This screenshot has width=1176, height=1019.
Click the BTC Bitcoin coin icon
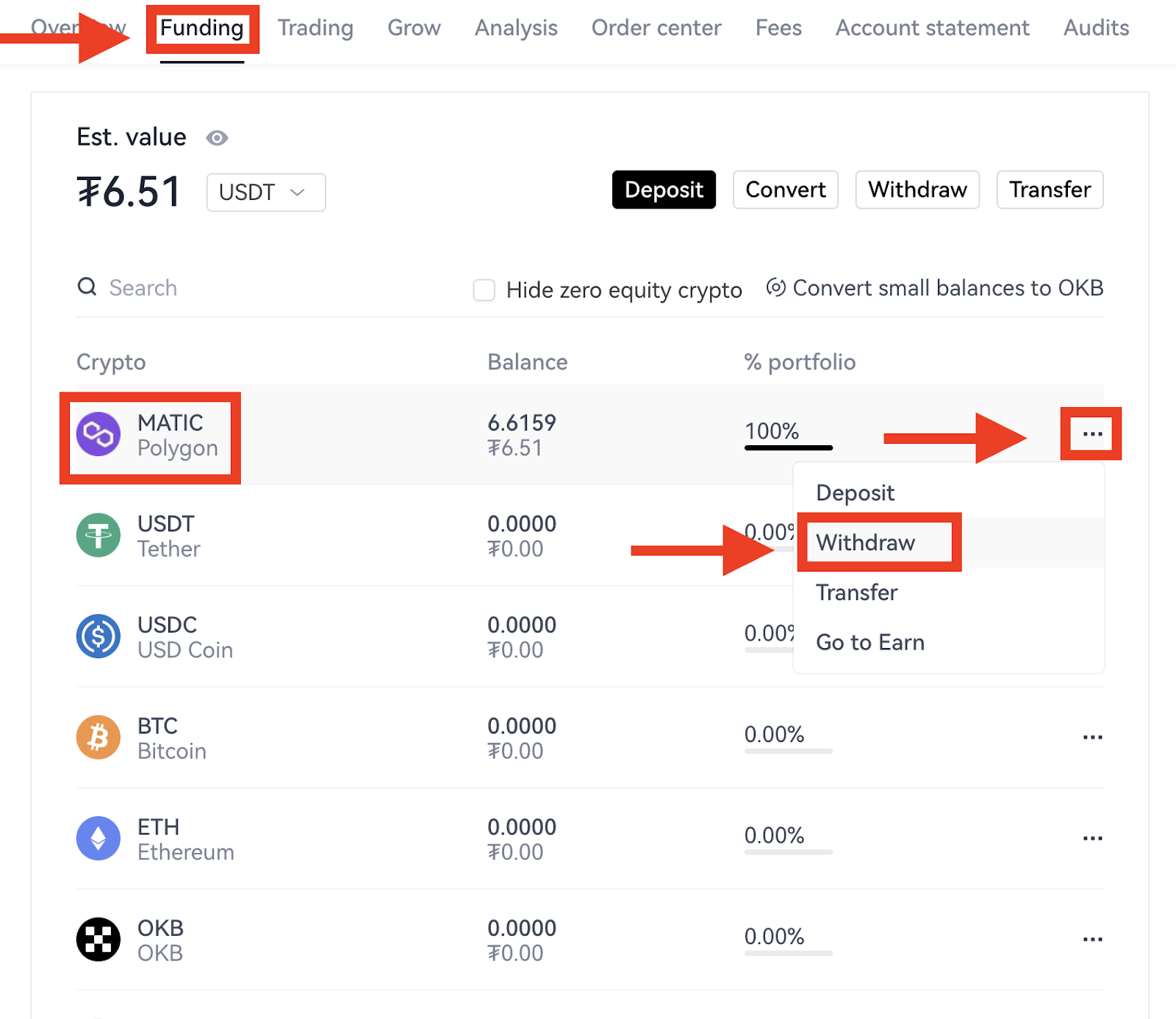[98, 737]
